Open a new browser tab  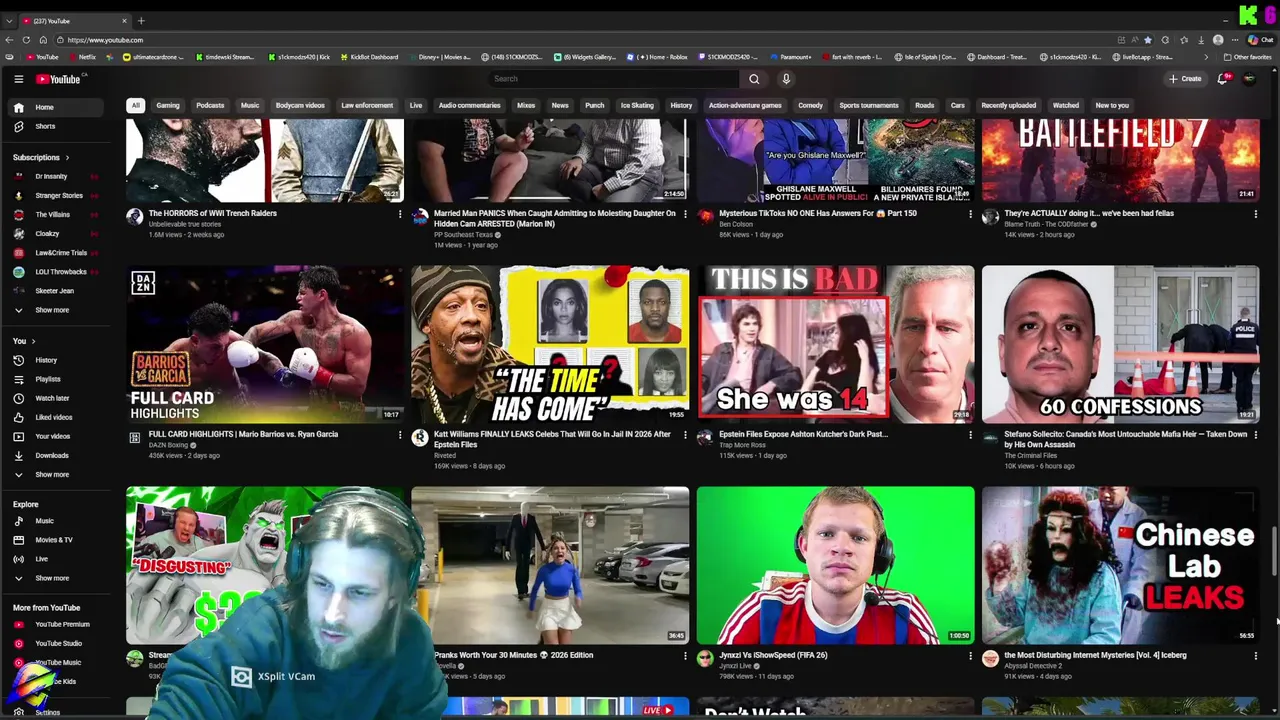tap(141, 20)
